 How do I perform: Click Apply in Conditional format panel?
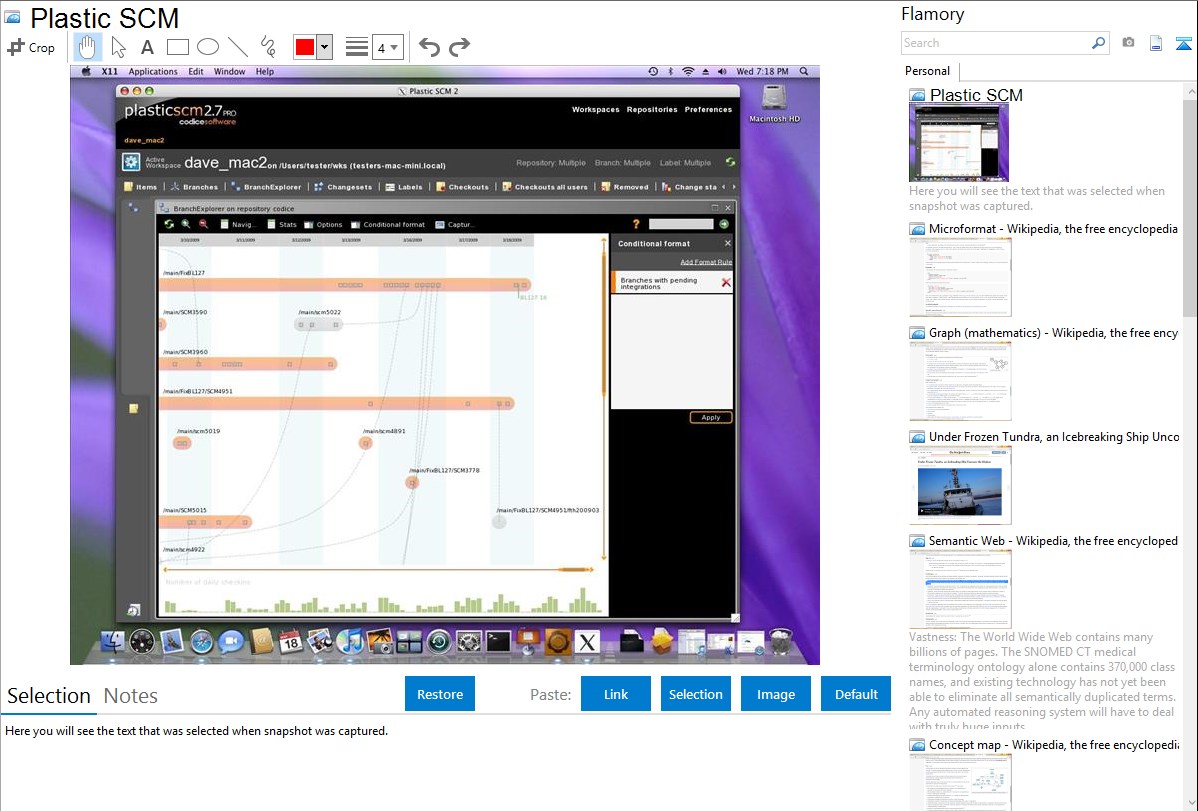[711, 417]
